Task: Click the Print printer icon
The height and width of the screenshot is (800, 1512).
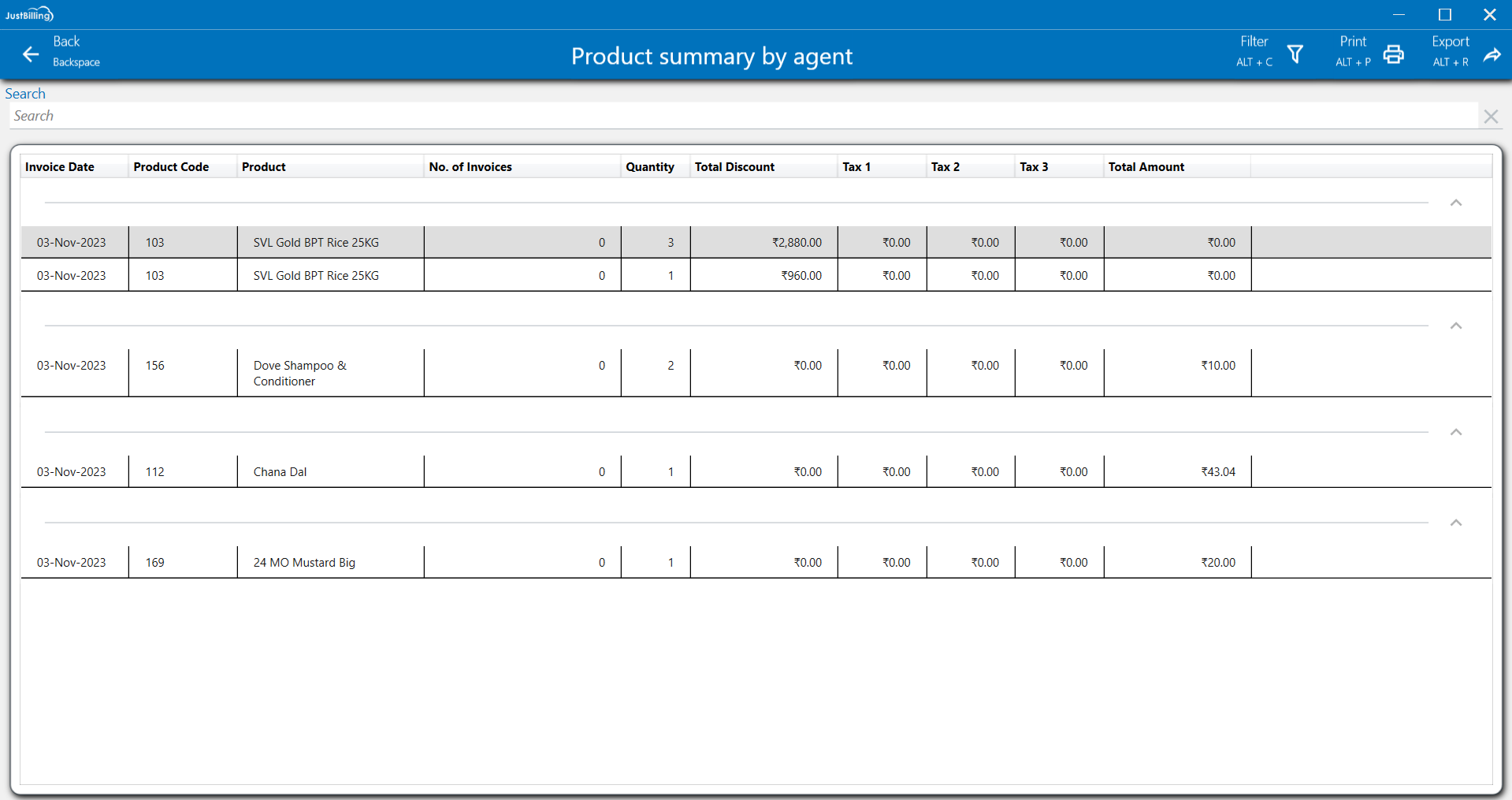Action: 1393,54
